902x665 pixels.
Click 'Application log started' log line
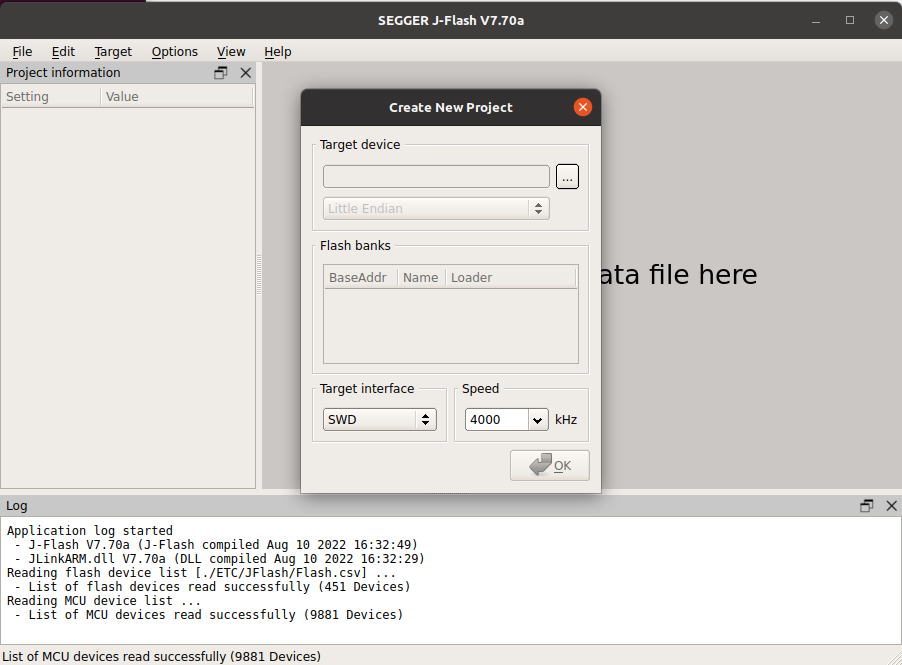pos(90,530)
